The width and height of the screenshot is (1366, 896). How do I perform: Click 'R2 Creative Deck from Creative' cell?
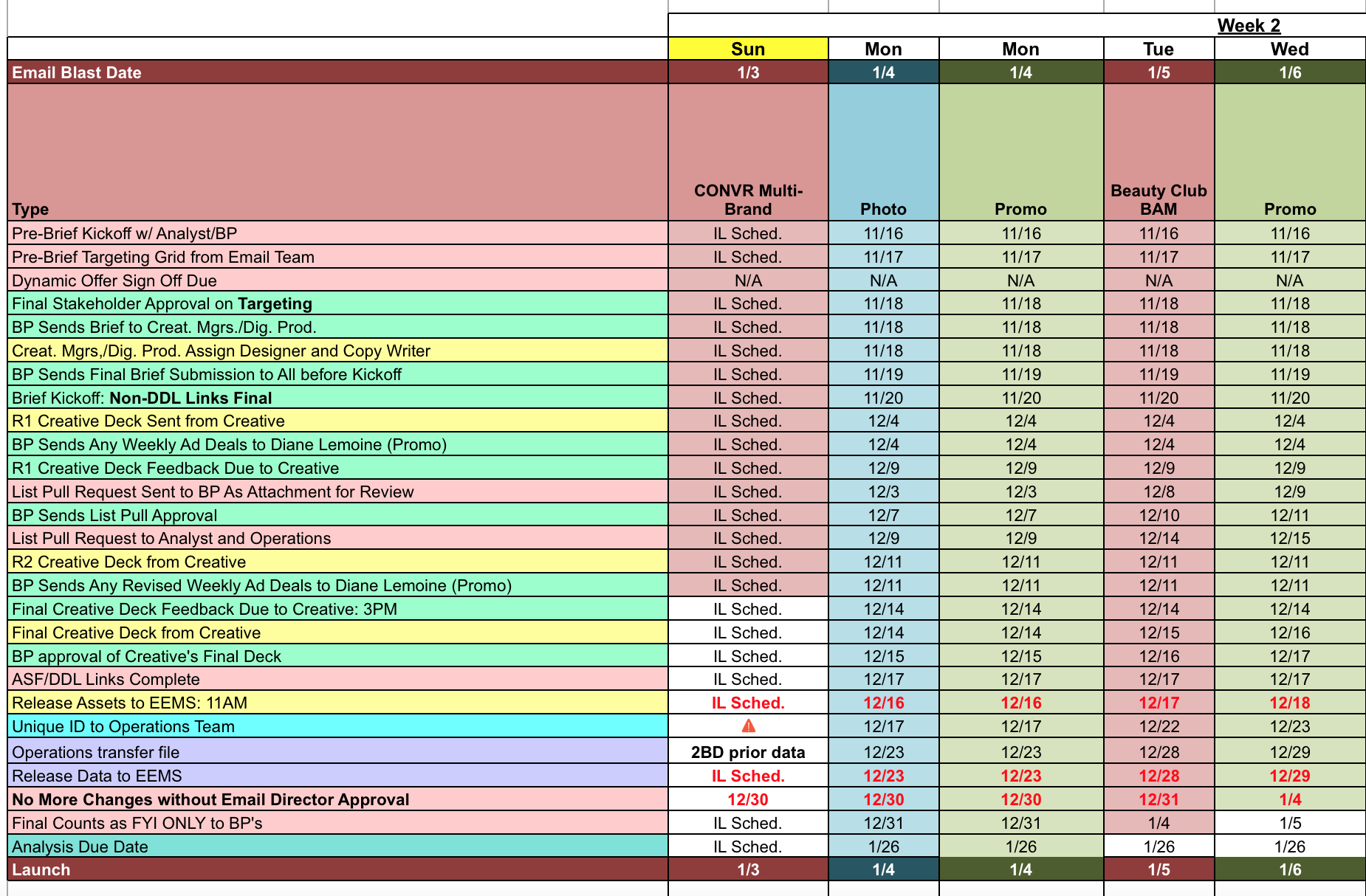click(x=337, y=562)
